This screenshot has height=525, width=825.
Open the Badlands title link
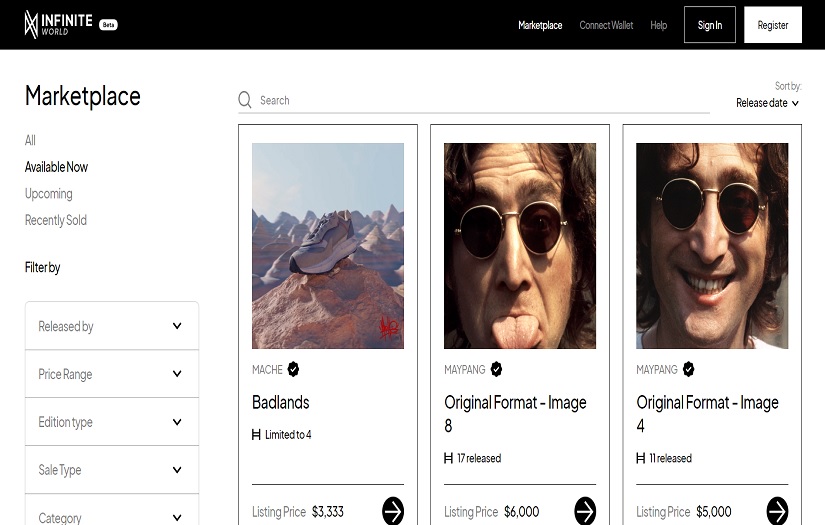[280, 402]
